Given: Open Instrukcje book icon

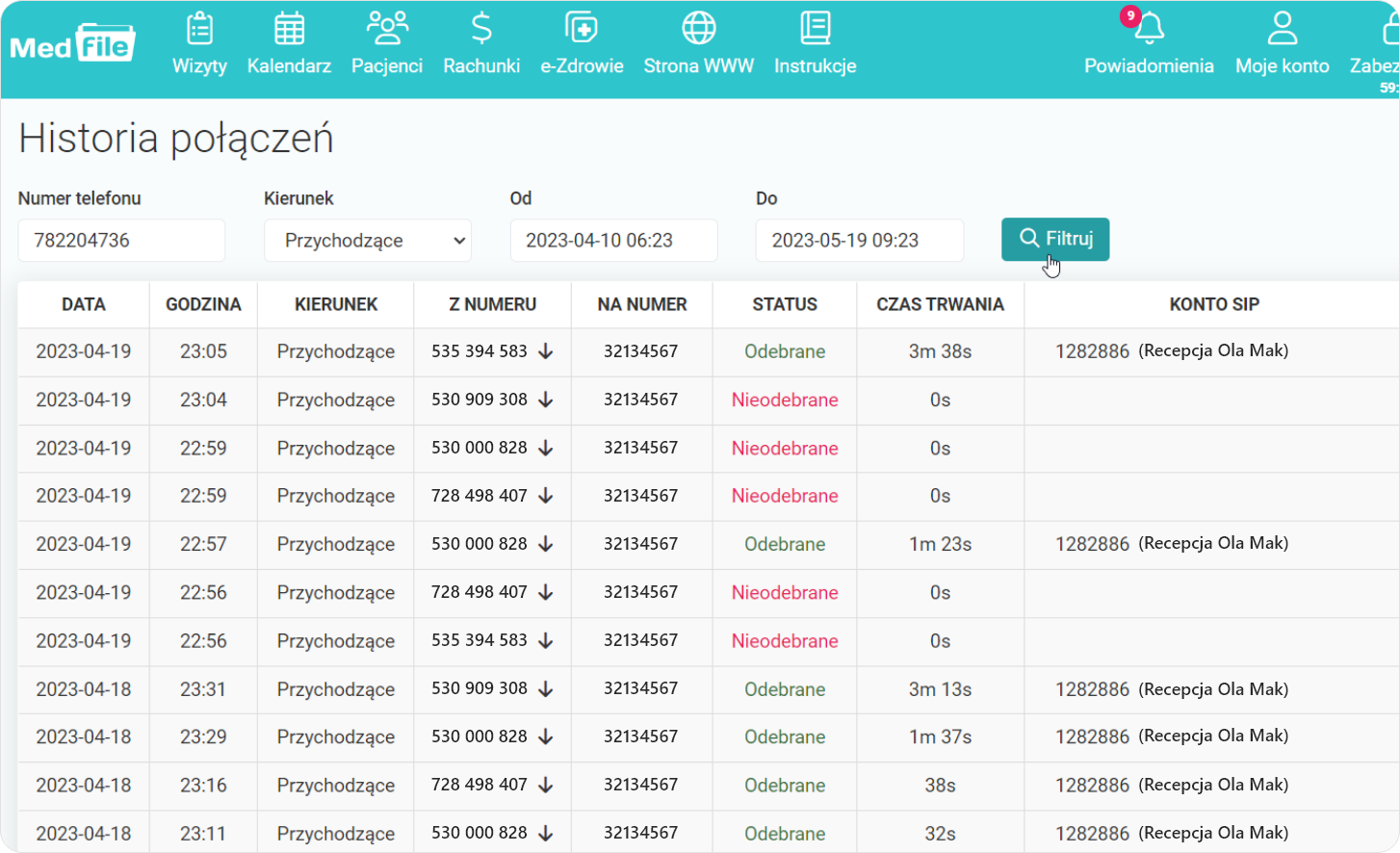Looking at the screenshot, I should (x=816, y=29).
